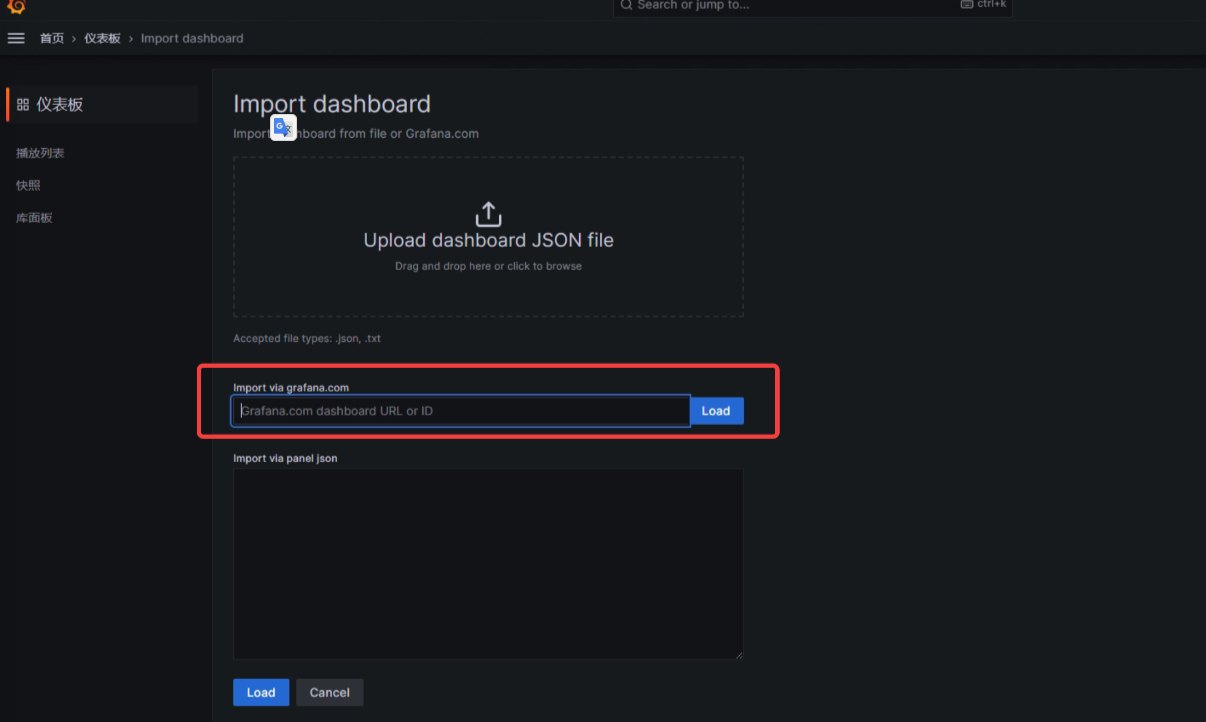Click Upload dashboard JSON file drop zone
The width and height of the screenshot is (1206, 722).
coord(488,237)
